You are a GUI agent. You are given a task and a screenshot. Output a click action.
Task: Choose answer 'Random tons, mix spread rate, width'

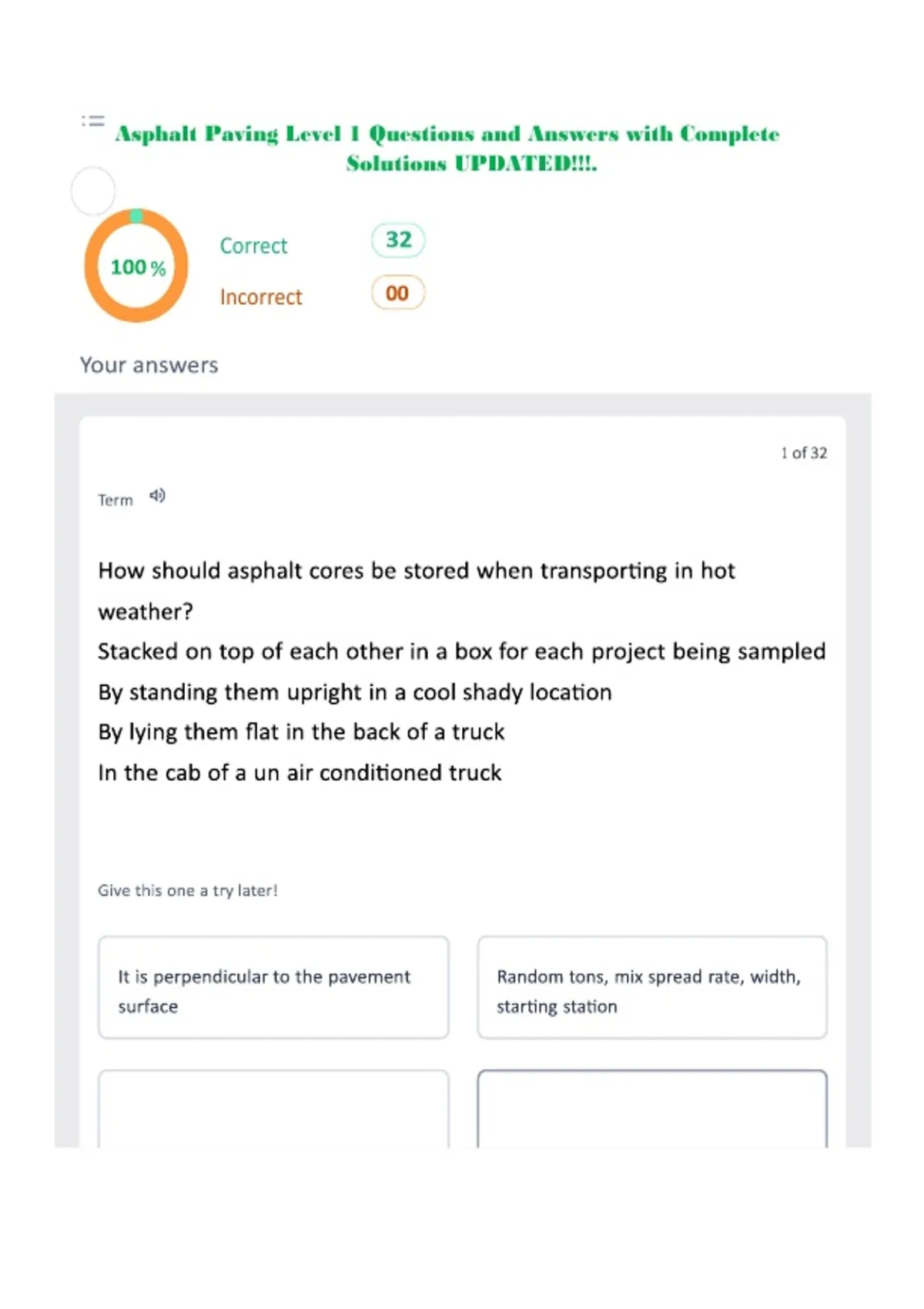pyautogui.click(x=652, y=988)
